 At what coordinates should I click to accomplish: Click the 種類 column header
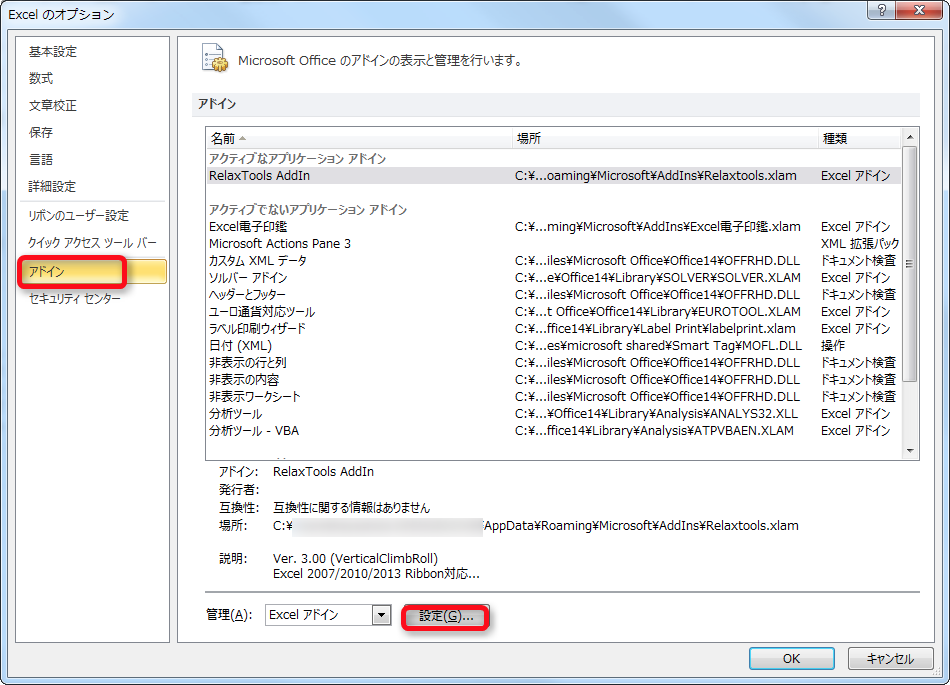859,139
